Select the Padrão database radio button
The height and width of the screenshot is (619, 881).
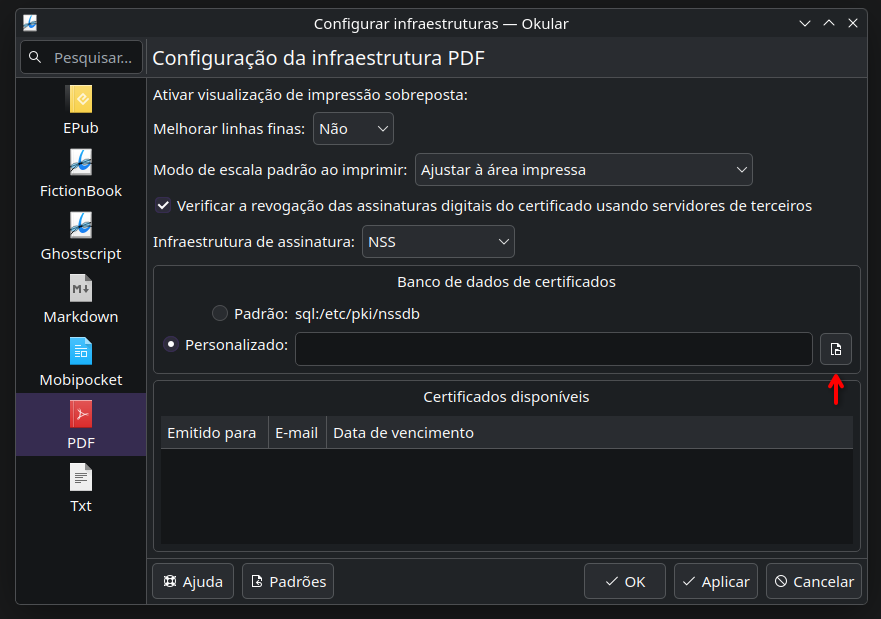tap(220, 313)
